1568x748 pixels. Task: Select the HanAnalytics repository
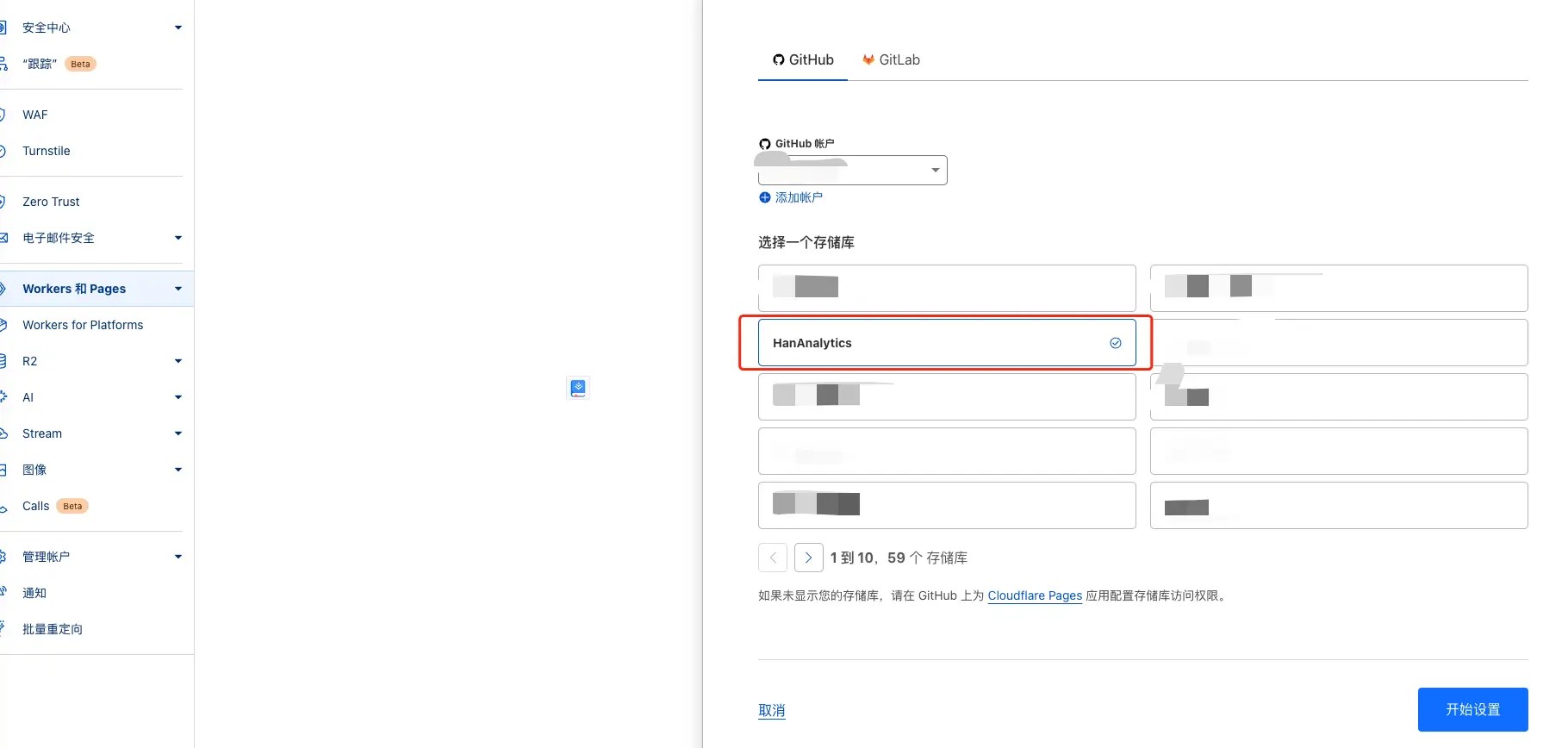click(x=947, y=343)
